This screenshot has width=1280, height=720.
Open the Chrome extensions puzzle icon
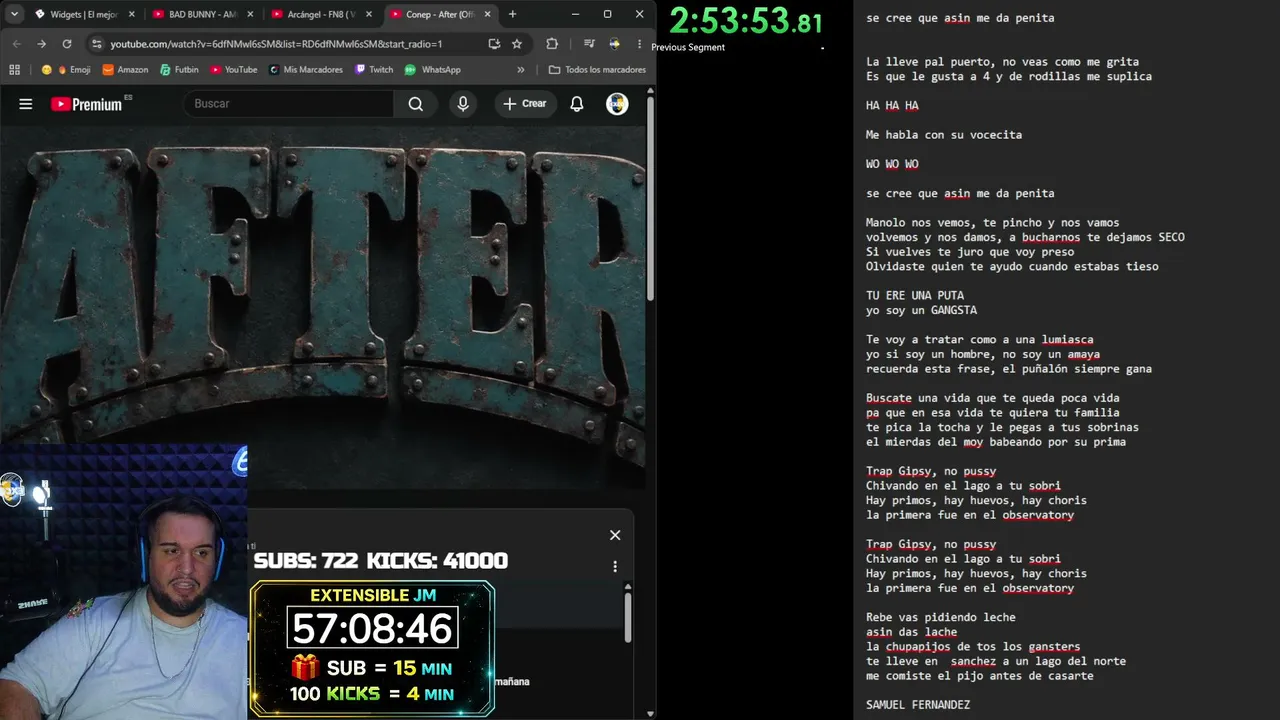click(x=552, y=44)
